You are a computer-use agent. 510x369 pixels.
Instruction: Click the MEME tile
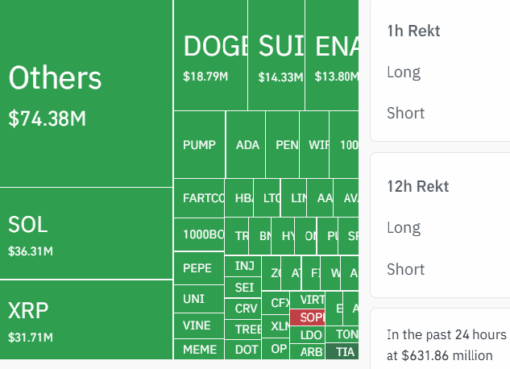199,349
